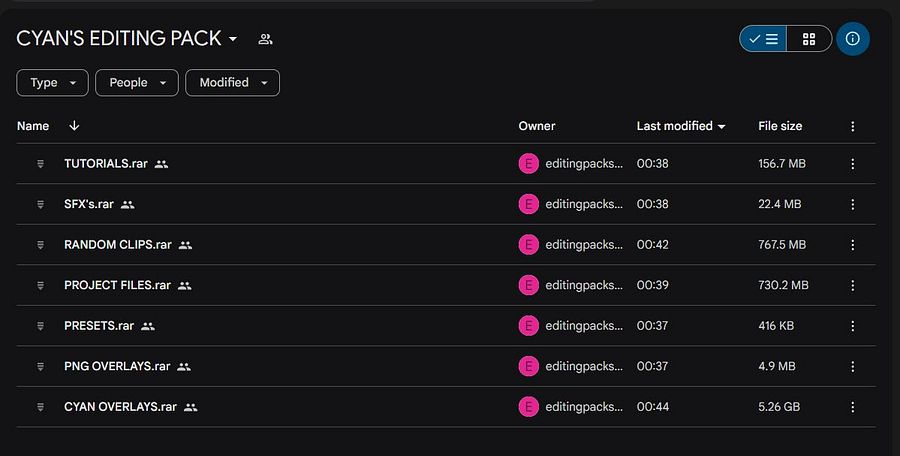The width and height of the screenshot is (900, 456).
Task: Expand the Type filter dropdown
Action: [52, 83]
